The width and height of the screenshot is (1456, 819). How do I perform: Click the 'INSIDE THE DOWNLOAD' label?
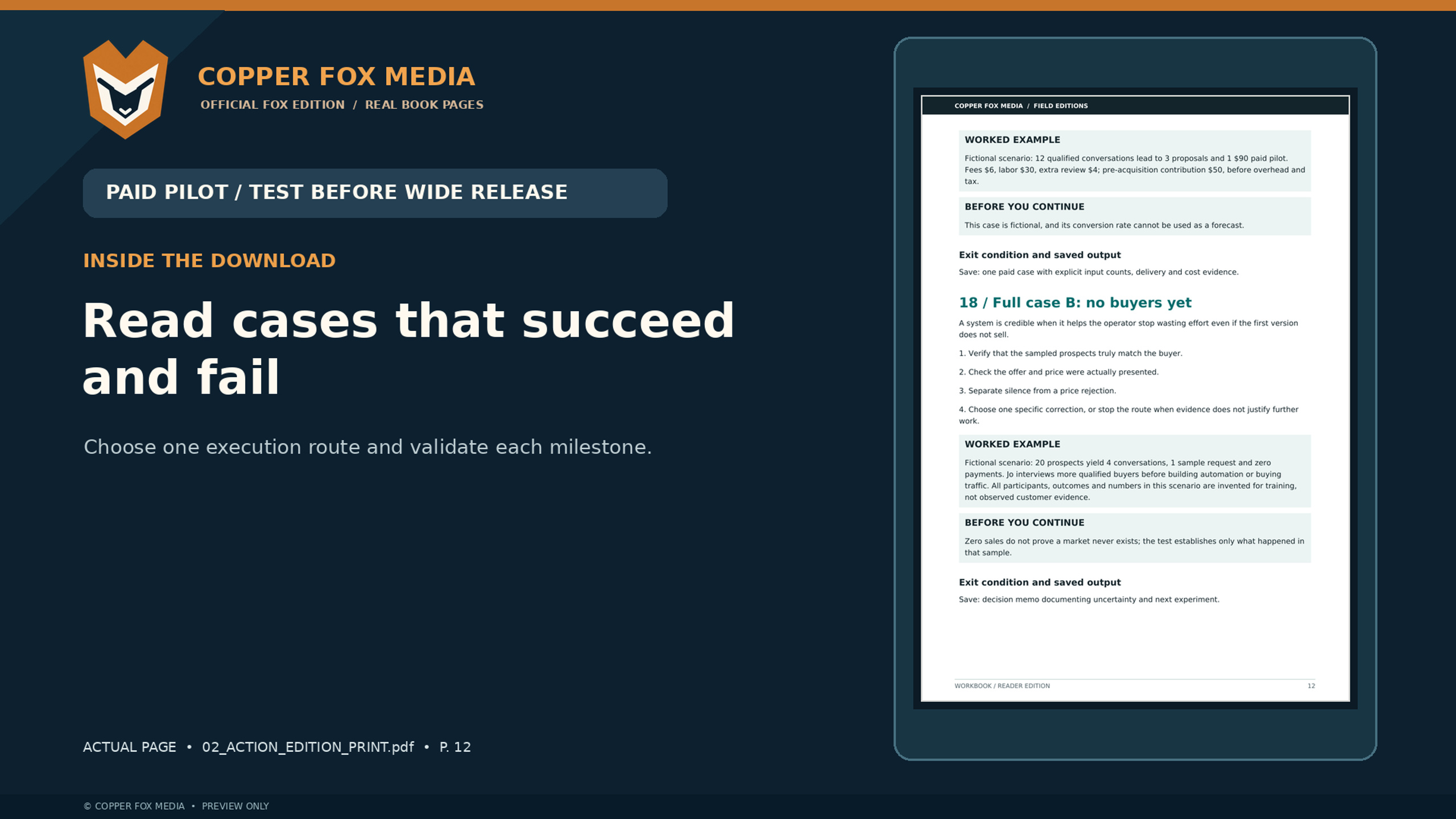(209, 260)
